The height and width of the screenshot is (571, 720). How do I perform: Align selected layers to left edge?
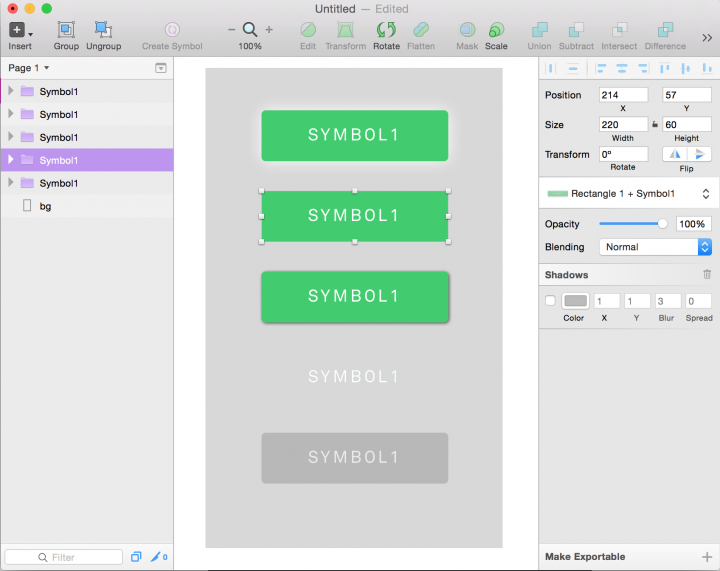click(x=601, y=69)
